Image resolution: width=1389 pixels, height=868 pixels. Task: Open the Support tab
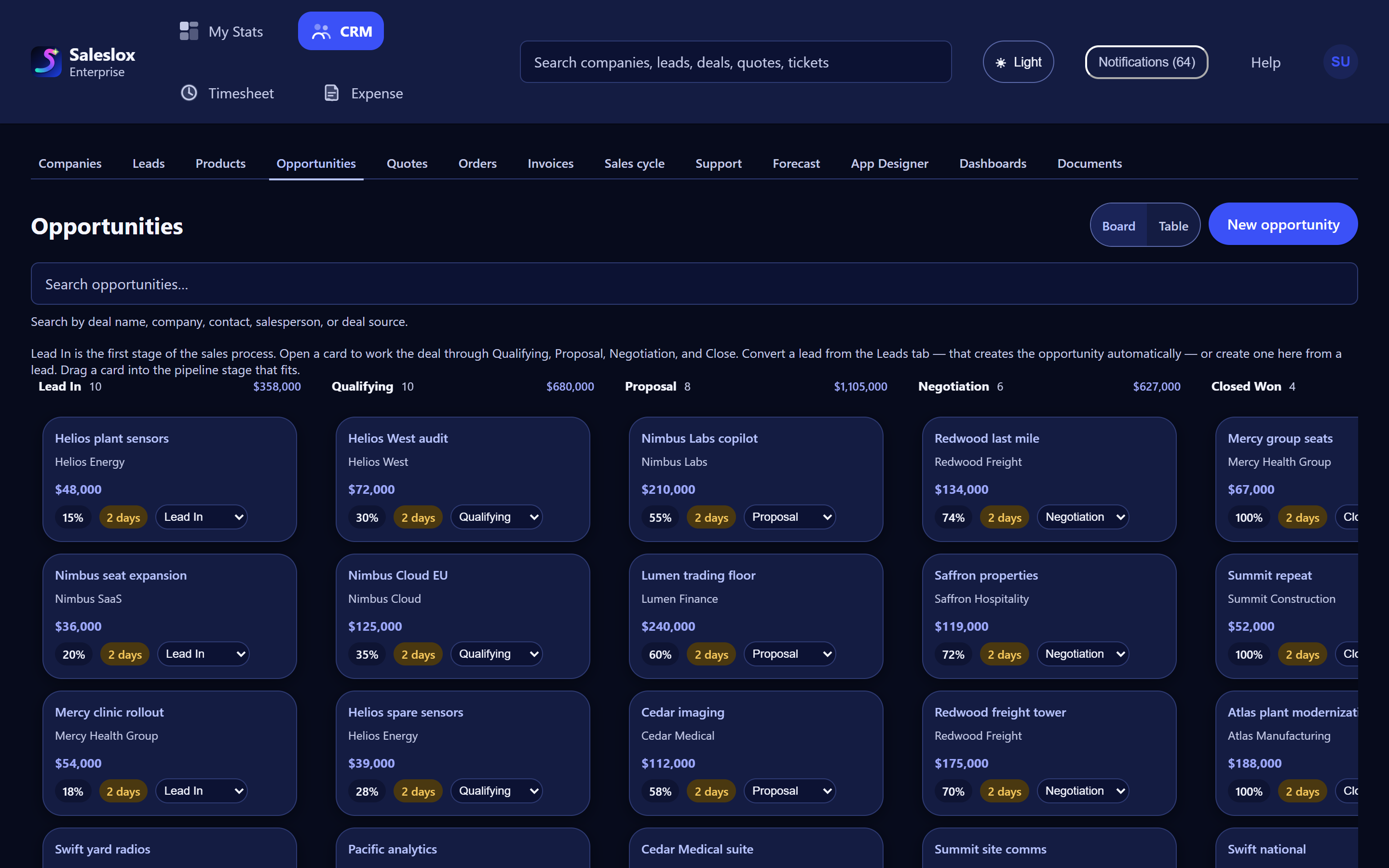point(719,163)
